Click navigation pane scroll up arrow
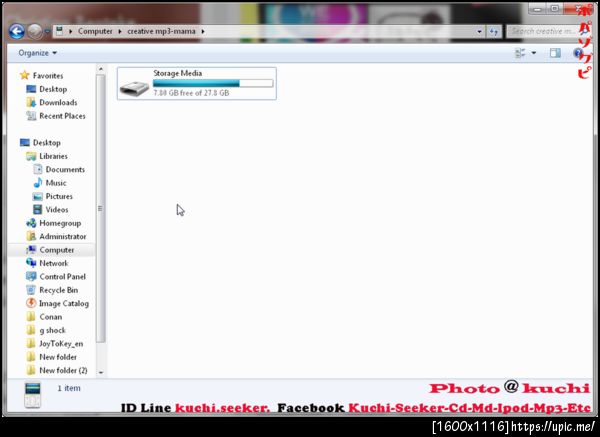 coord(101,69)
